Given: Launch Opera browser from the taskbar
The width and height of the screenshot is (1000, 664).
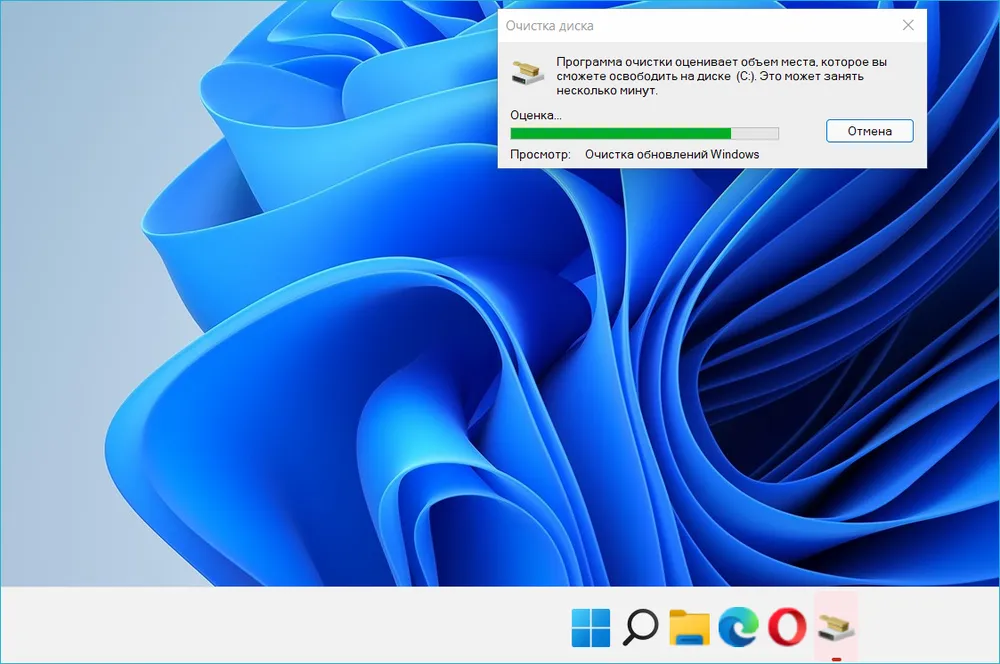Looking at the screenshot, I should [x=787, y=627].
